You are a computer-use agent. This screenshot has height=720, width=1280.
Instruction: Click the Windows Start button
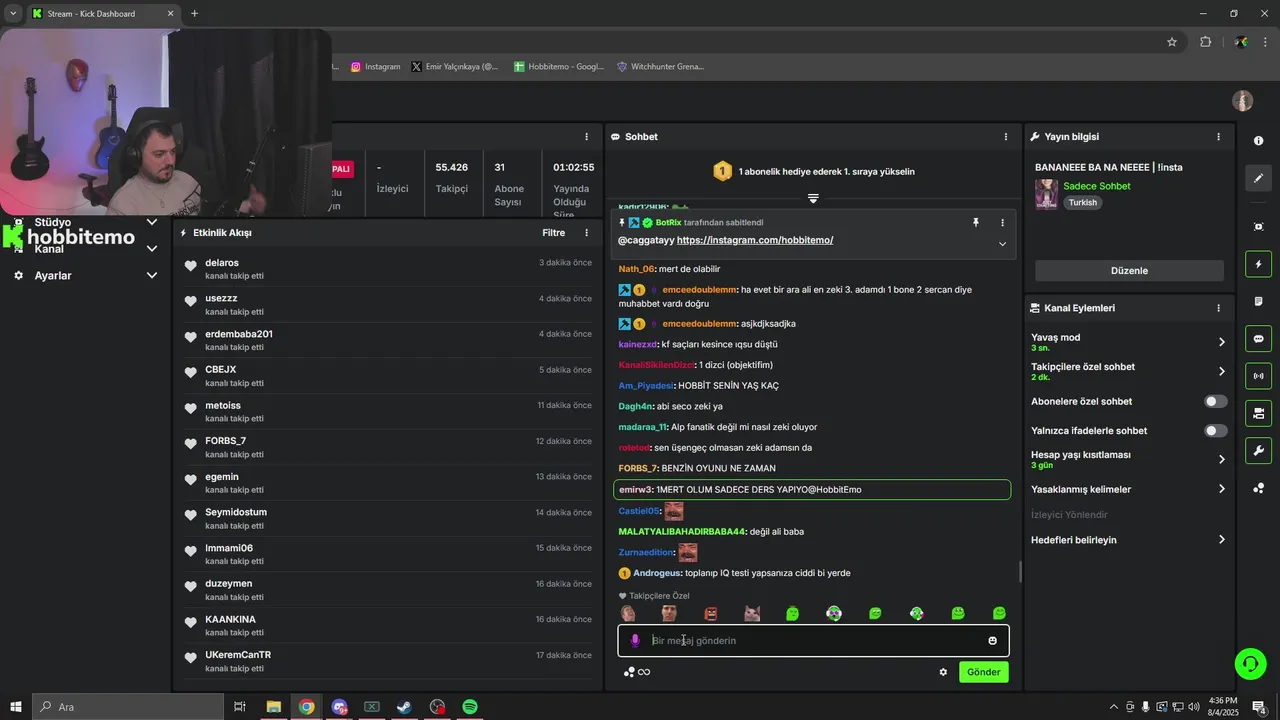16,707
